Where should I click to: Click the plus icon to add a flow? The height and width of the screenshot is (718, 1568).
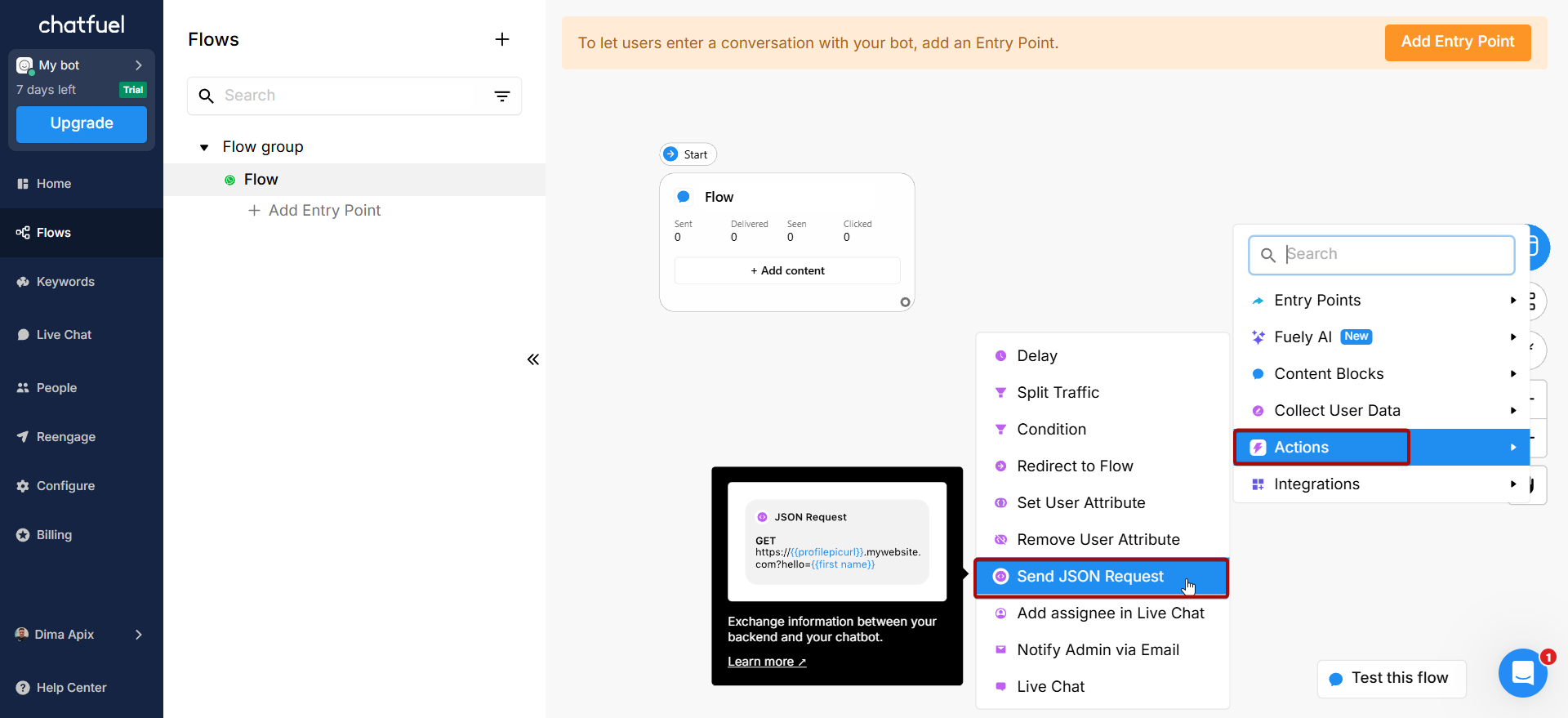pyautogui.click(x=502, y=39)
